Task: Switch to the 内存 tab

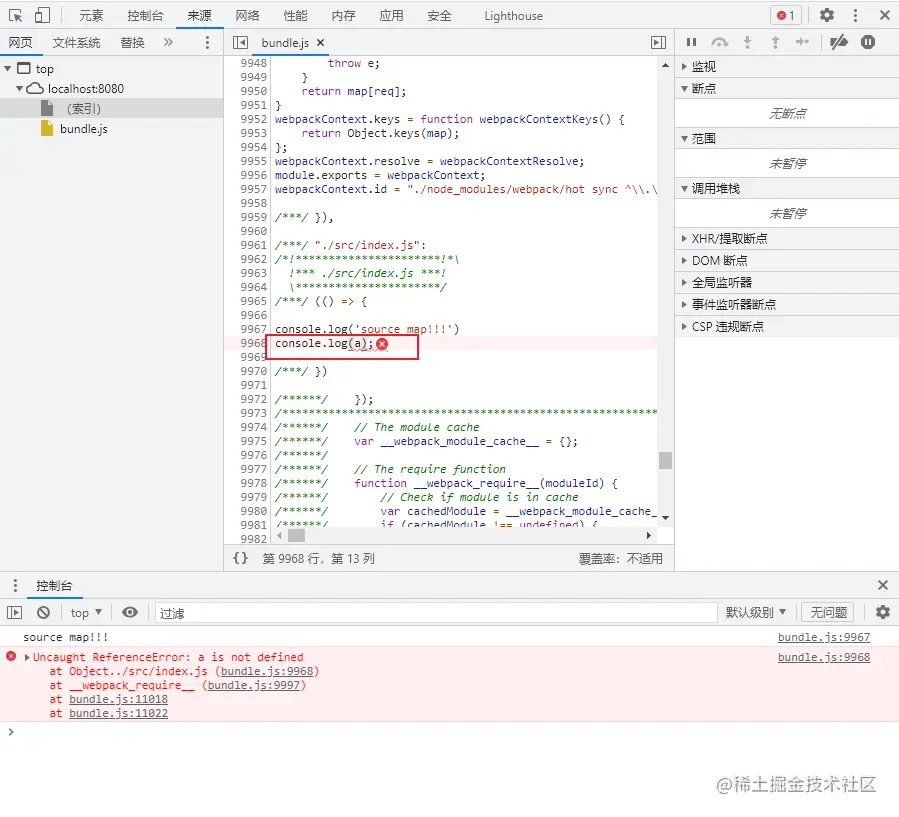Action: point(343,15)
